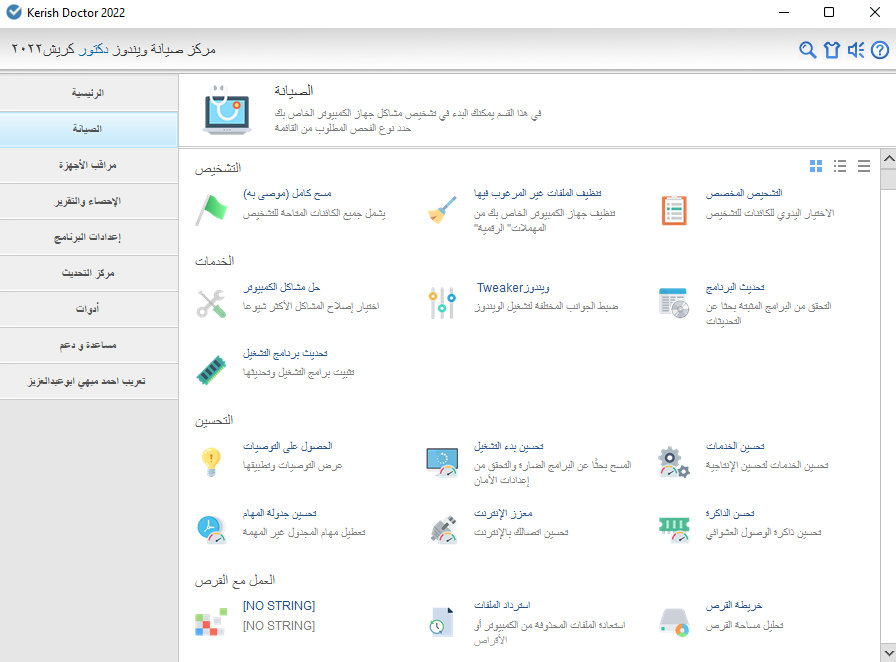Open الرئيسية home sidebar tab

click(89, 93)
